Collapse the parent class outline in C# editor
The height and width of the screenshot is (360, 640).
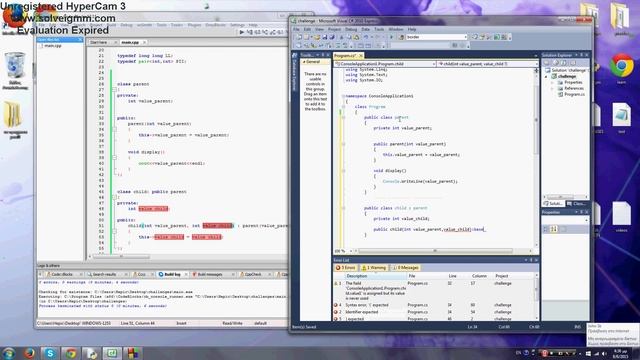point(343,118)
